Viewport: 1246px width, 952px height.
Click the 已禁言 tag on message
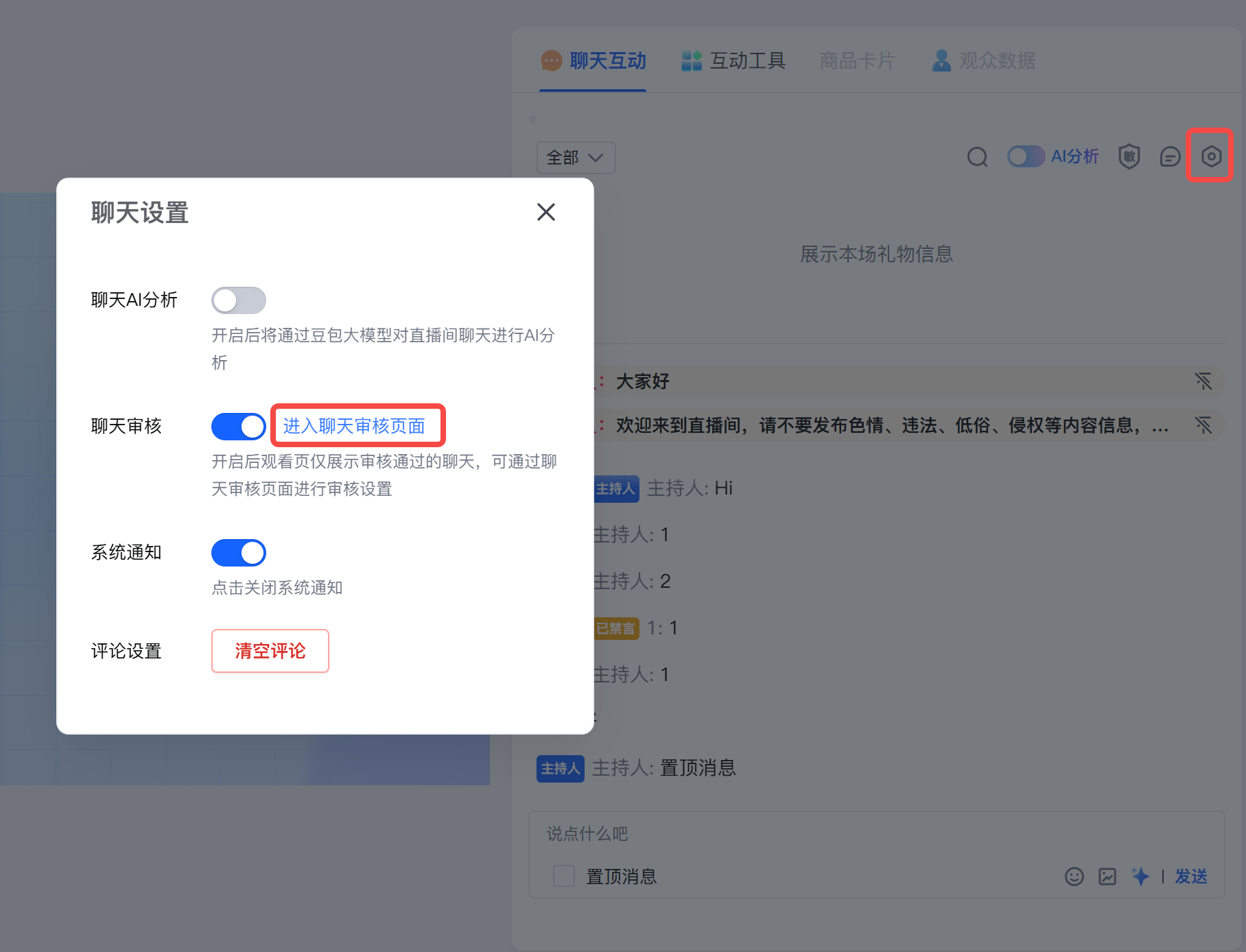(x=615, y=628)
